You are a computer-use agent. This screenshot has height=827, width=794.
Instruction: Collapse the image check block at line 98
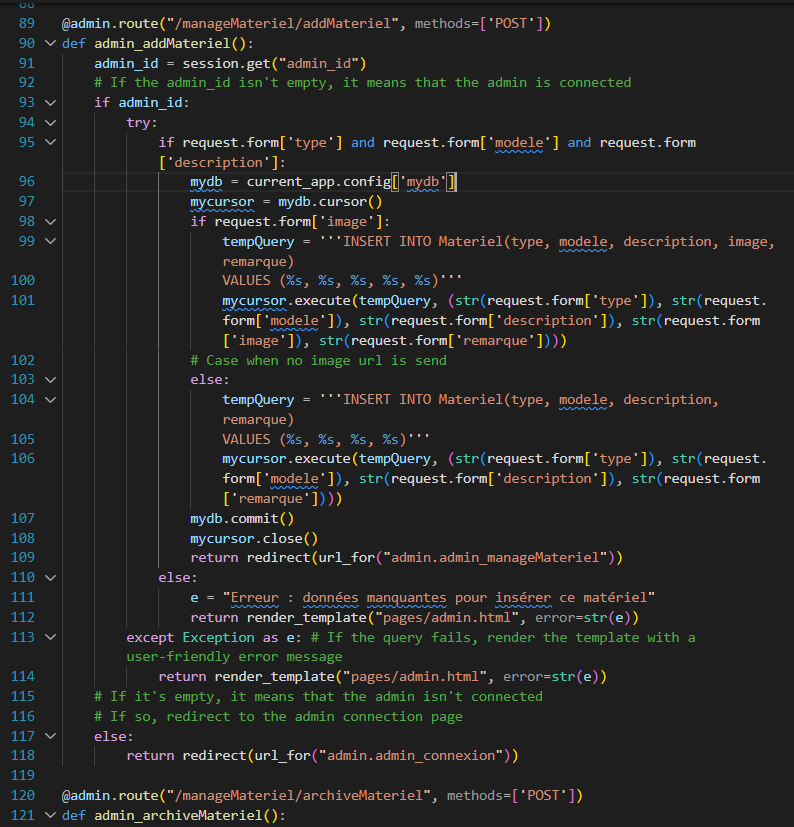(51, 221)
